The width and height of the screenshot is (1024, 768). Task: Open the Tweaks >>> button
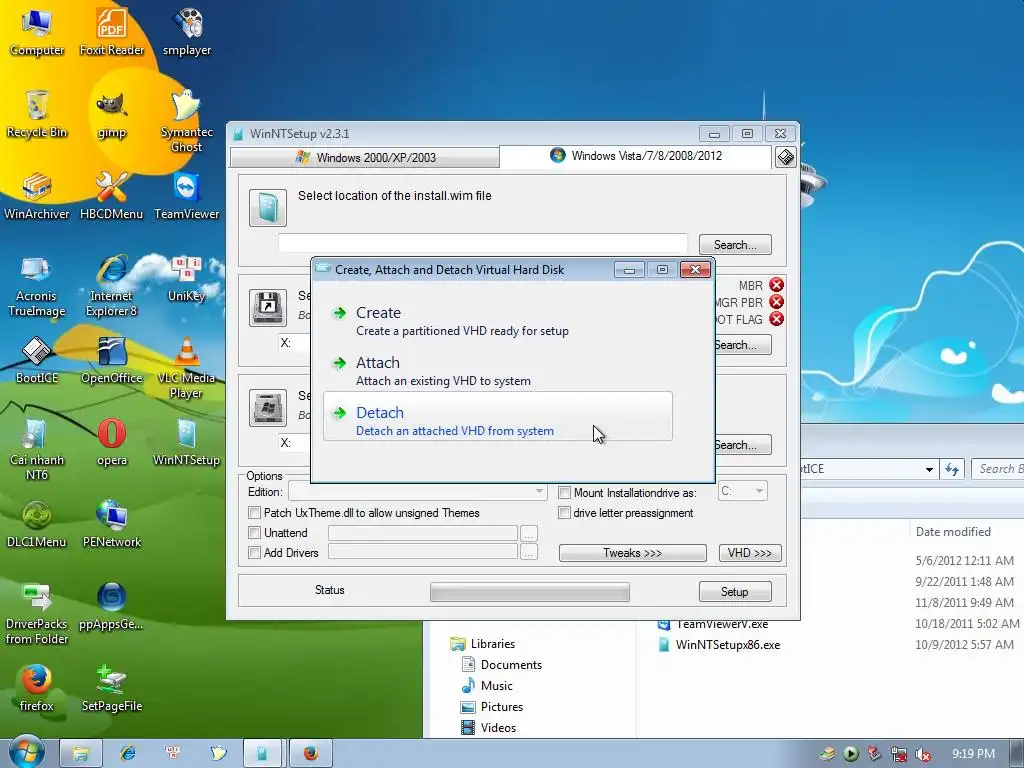pyautogui.click(x=632, y=552)
